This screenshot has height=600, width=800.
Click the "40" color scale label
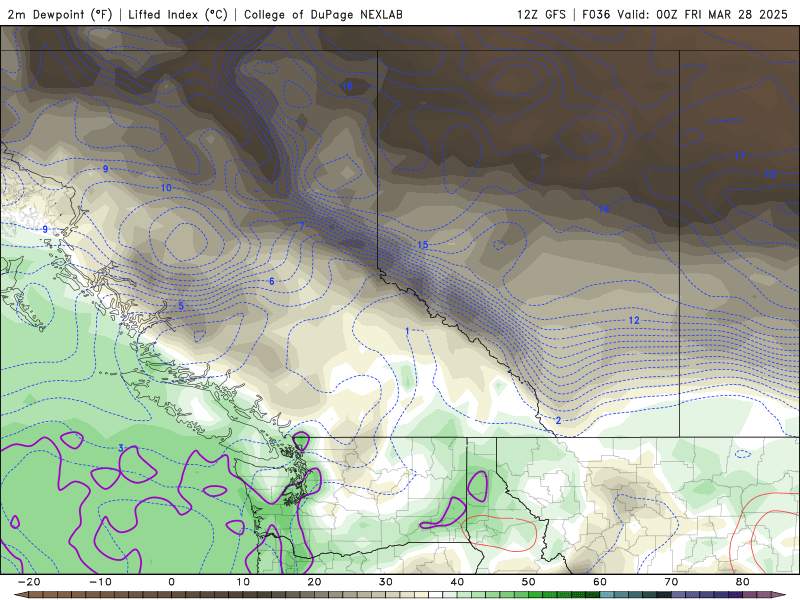coord(457,582)
